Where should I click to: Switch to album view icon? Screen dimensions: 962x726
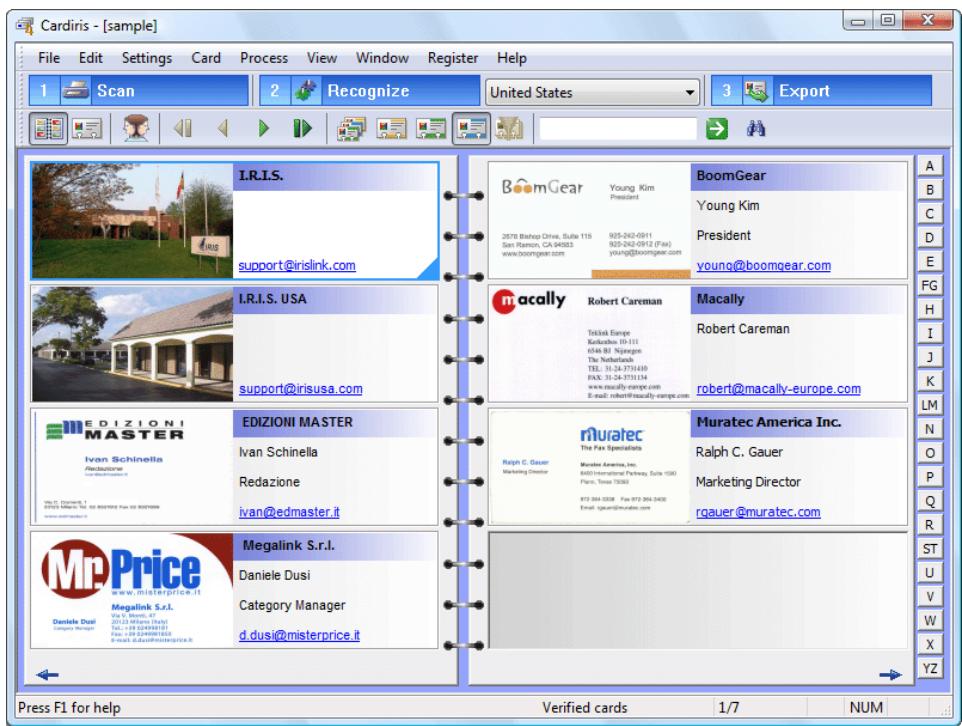pos(48,128)
